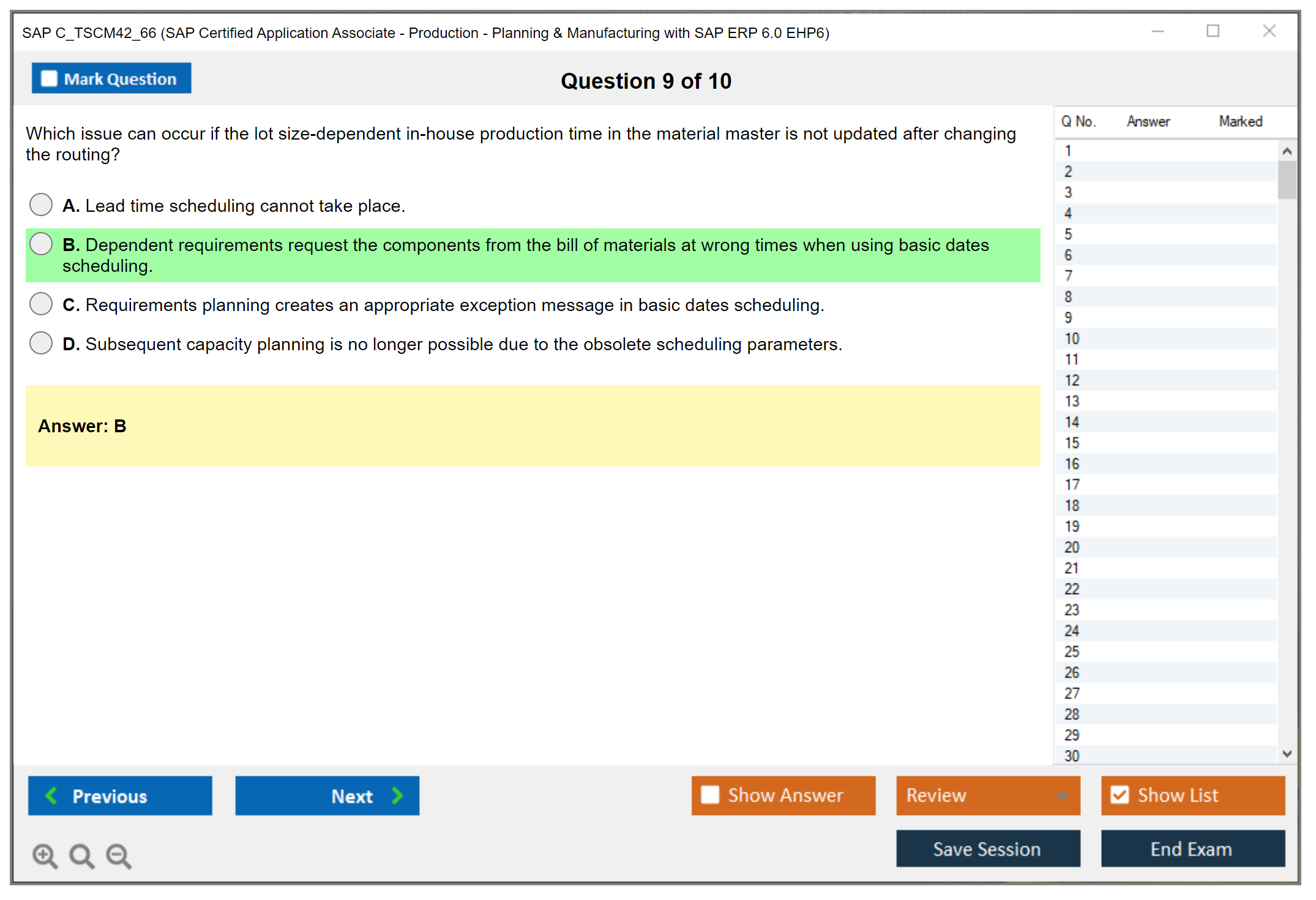
Task: Open question 27 from the list
Action: [1072, 693]
